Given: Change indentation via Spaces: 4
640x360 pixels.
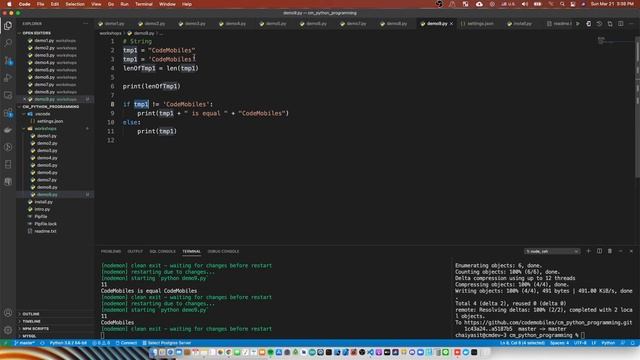Looking at the screenshot, I should coord(559,343).
